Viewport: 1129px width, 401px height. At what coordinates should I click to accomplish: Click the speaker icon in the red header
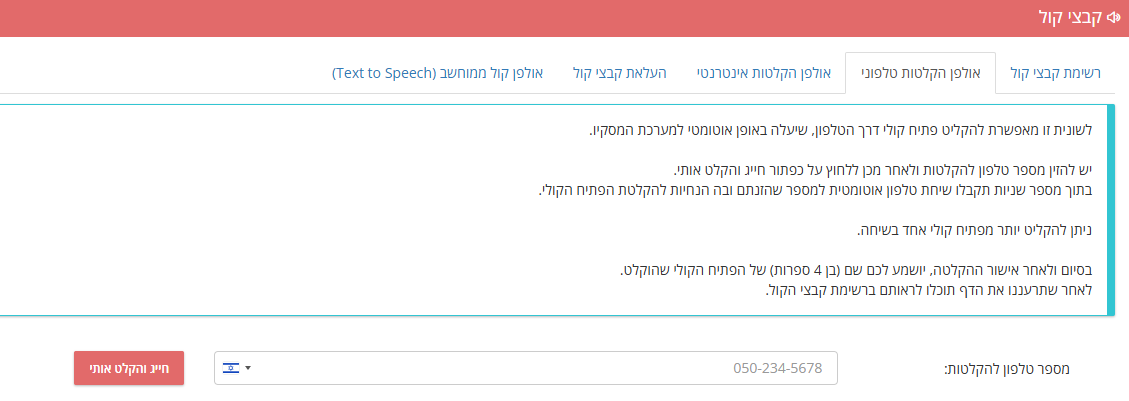1116,17
